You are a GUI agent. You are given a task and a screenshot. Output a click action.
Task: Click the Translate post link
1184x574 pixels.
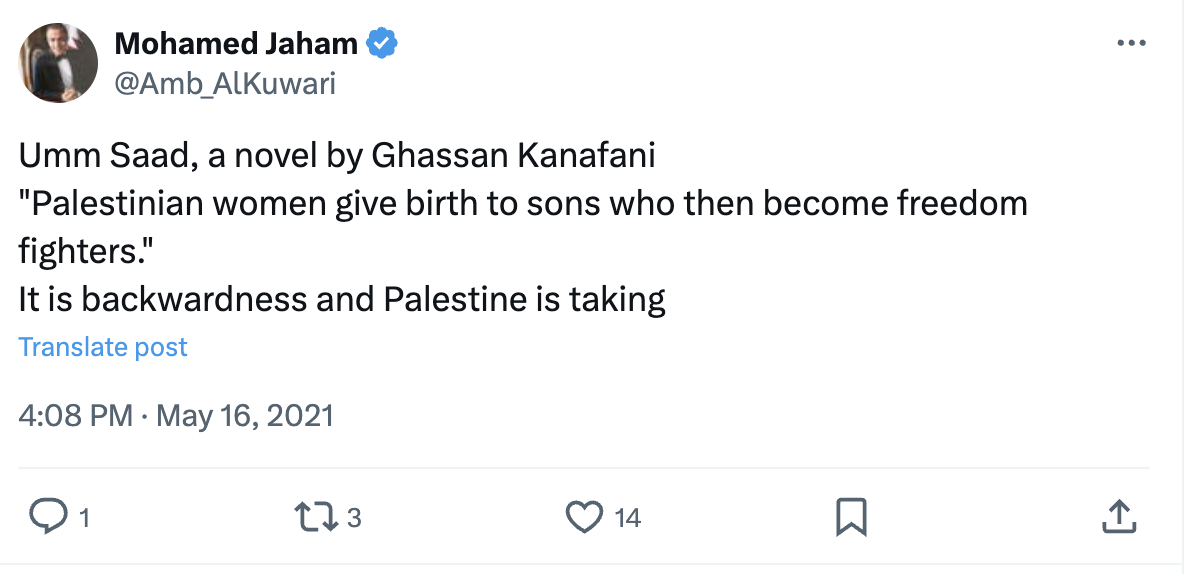click(103, 347)
